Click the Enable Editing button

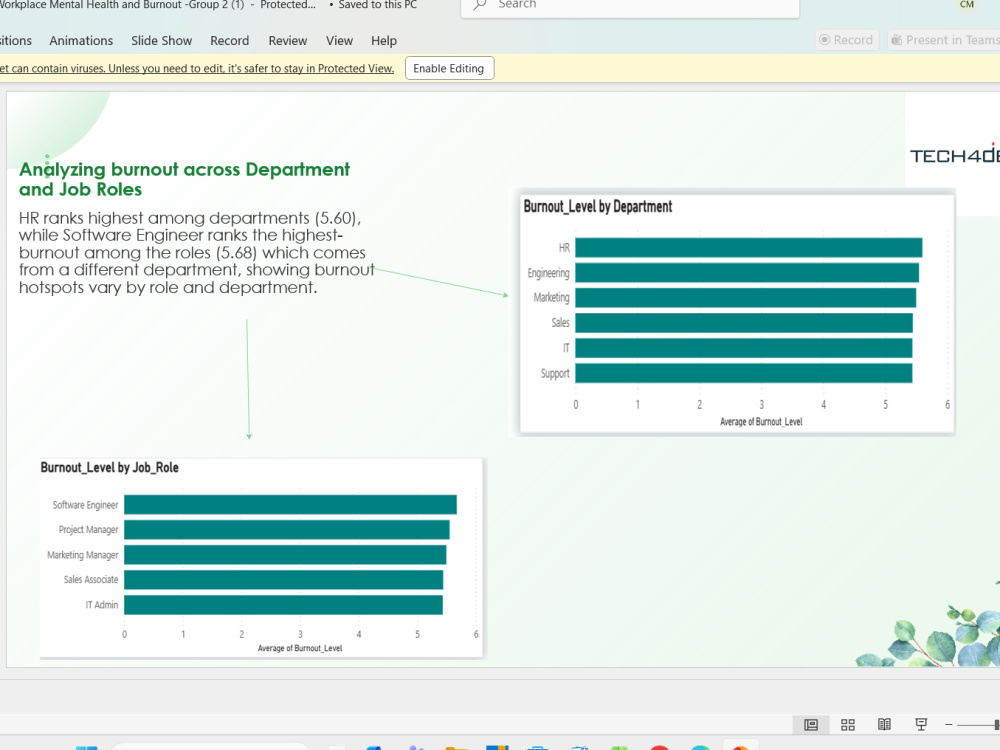click(x=449, y=68)
